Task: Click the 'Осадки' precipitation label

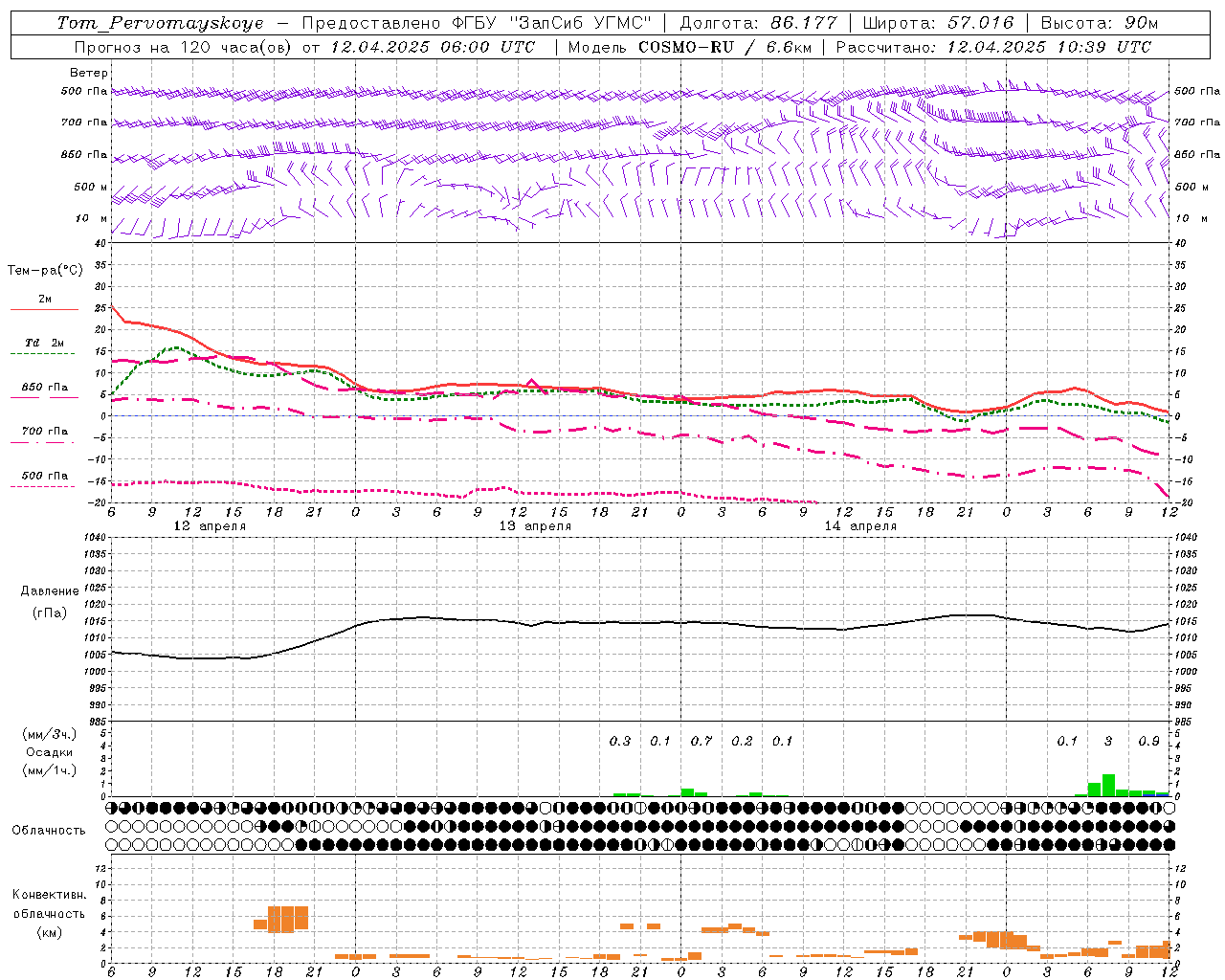Action: (49, 752)
